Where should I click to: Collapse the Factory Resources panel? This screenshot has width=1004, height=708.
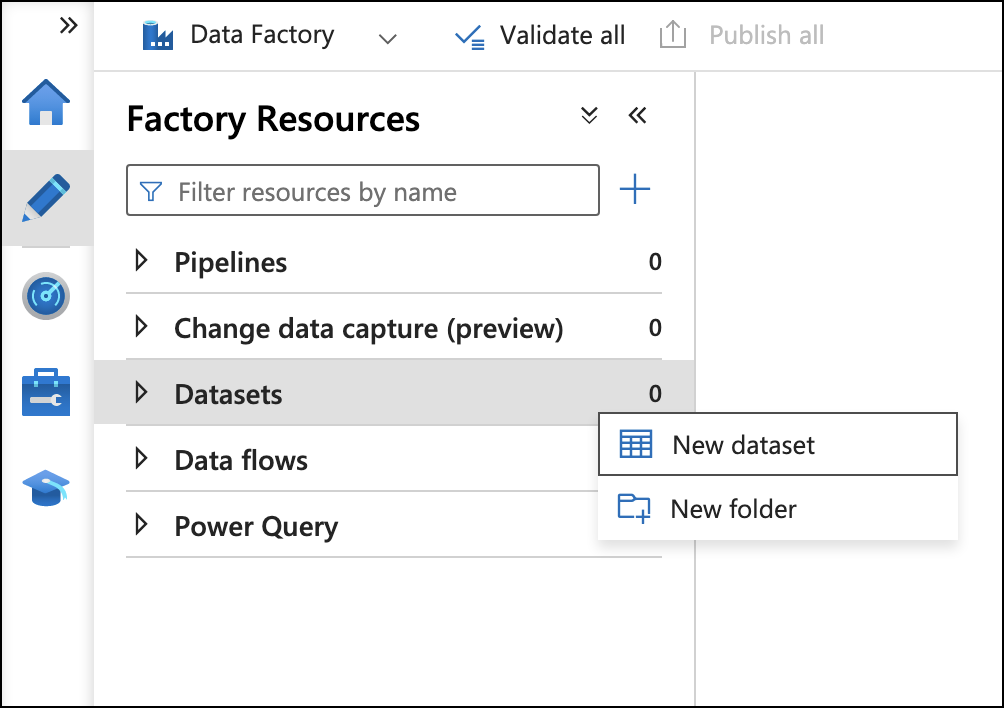click(637, 116)
